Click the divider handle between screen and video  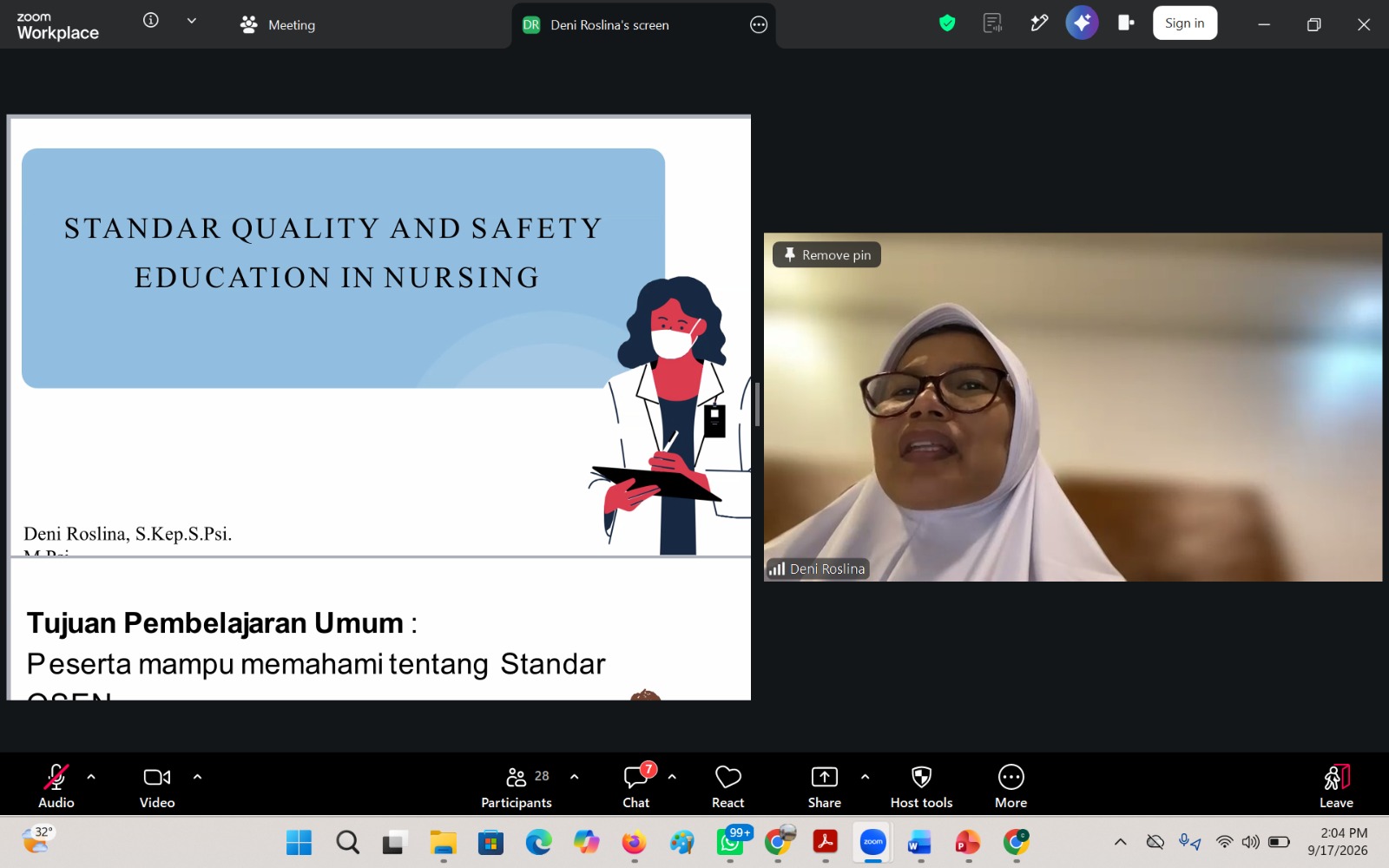pos(757,404)
